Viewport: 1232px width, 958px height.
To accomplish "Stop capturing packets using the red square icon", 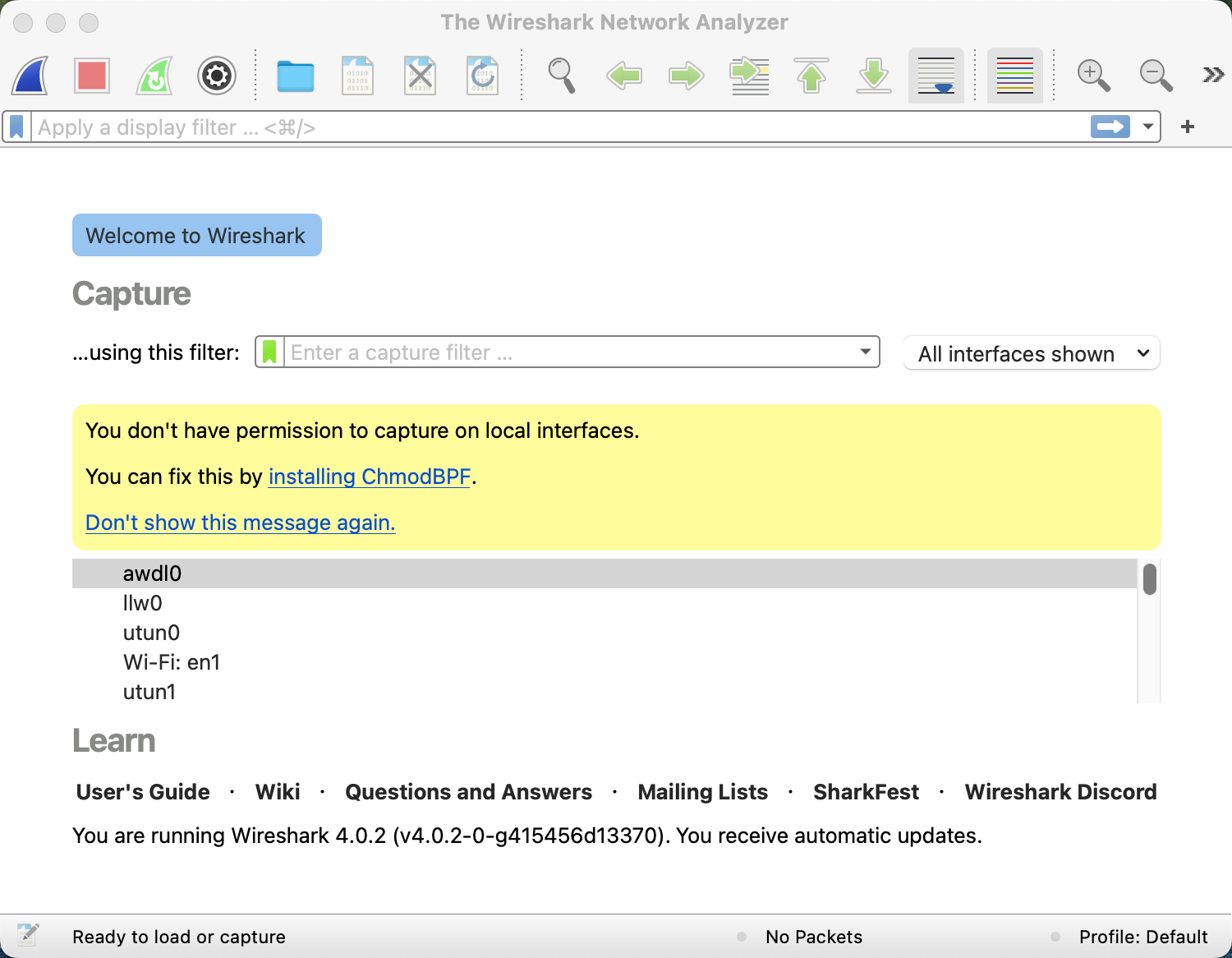I will coord(92,76).
